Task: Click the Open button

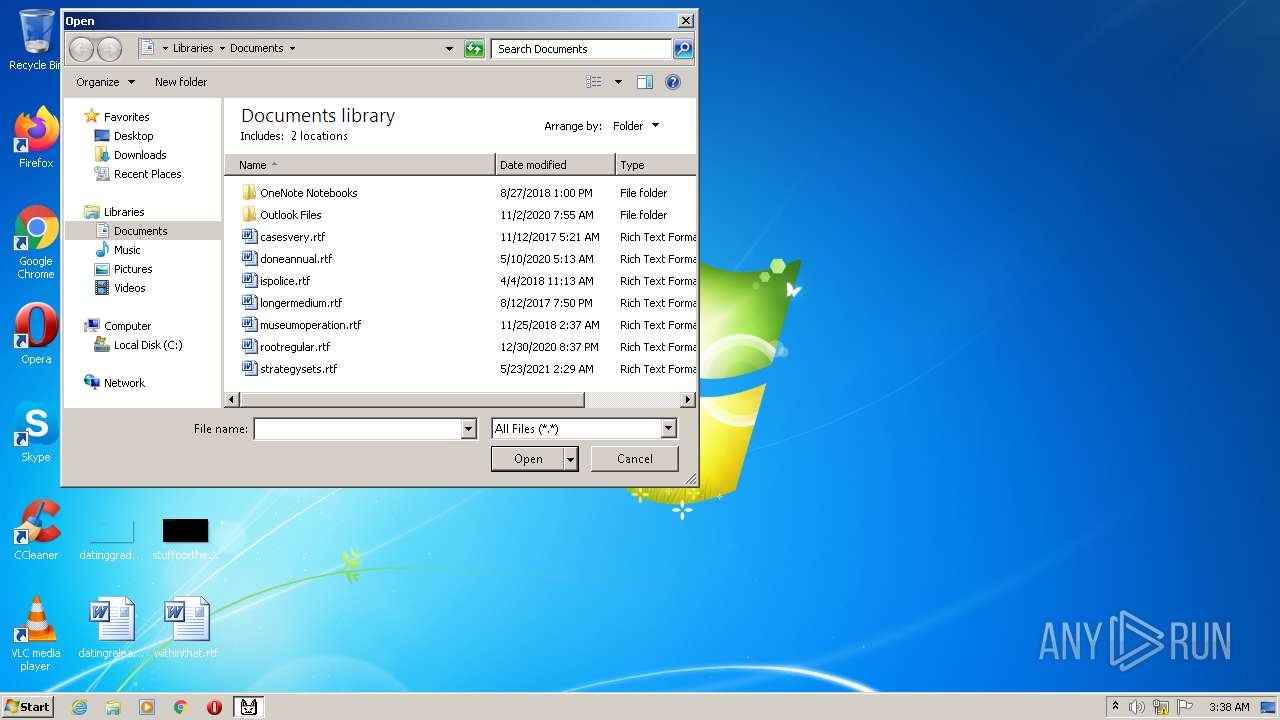Action: (528, 459)
